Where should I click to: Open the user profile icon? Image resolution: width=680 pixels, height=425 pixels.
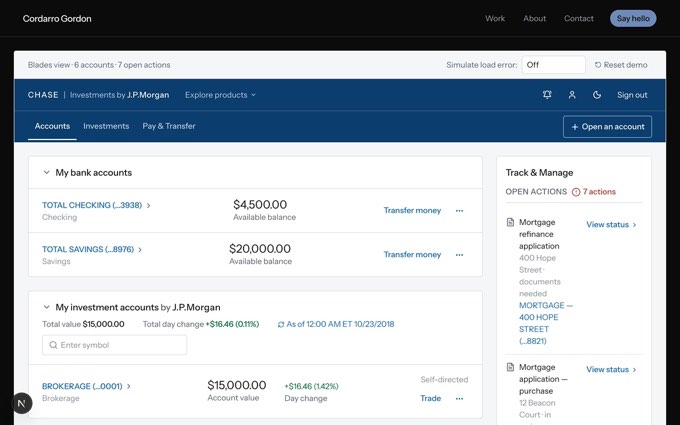click(x=572, y=95)
